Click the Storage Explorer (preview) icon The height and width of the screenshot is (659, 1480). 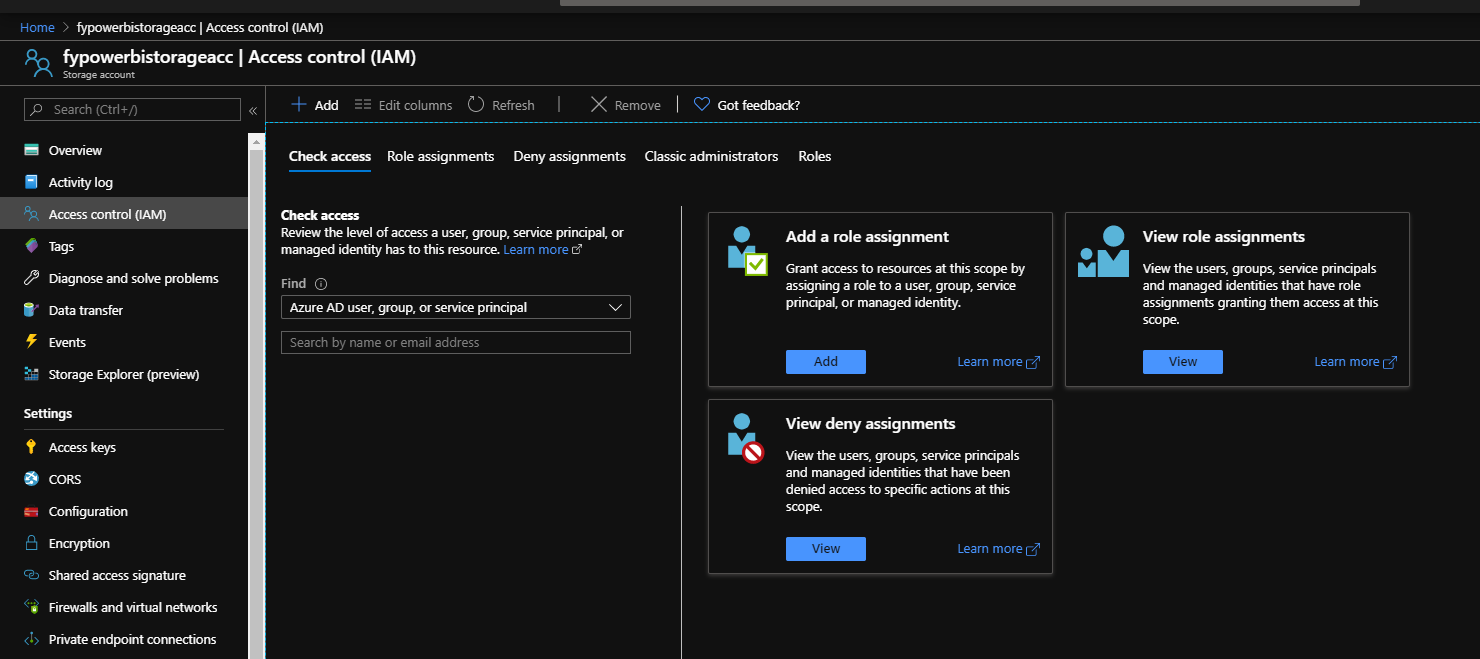click(32, 374)
